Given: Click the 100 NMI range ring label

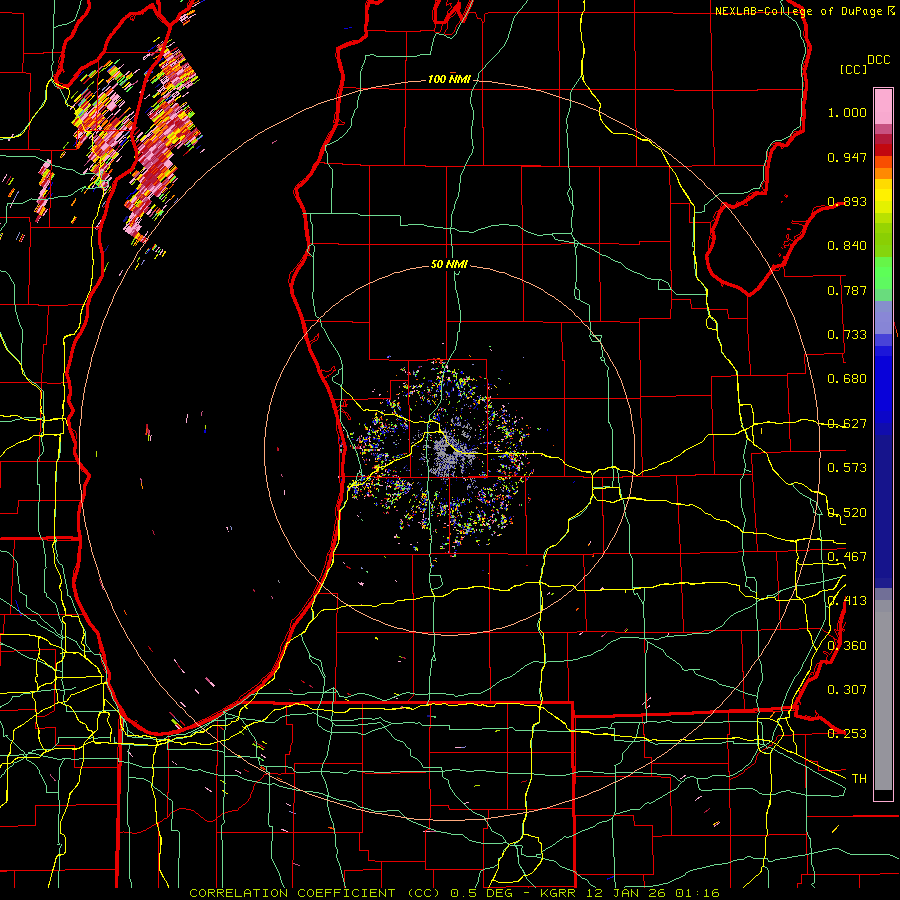Looking at the screenshot, I should [x=449, y=79].
